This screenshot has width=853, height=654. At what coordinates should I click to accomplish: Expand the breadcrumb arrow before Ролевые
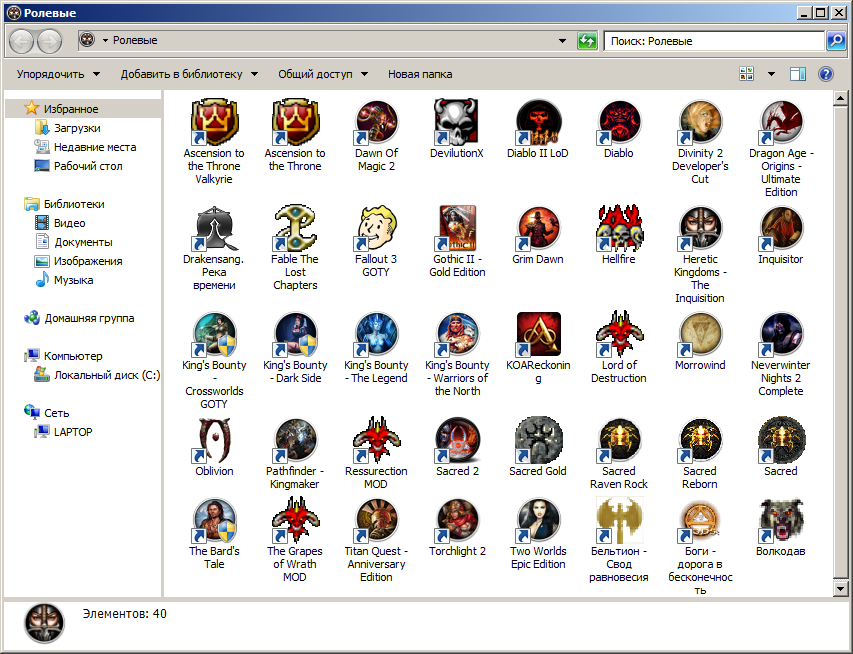pos(105,40)
